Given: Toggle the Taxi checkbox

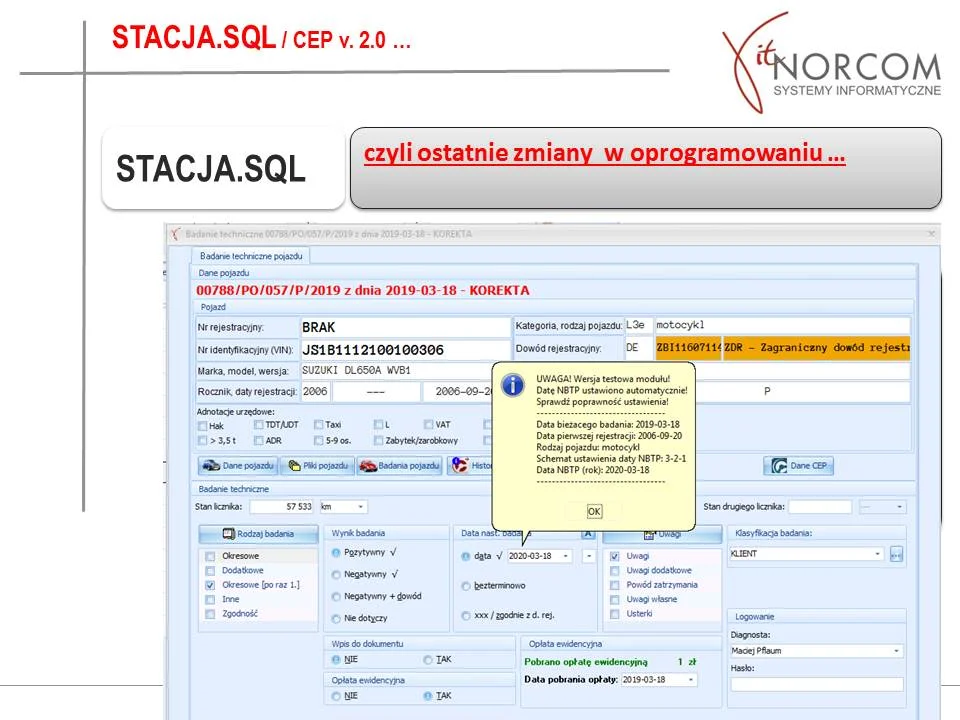Looking at the screenshot, I should 318,425.
